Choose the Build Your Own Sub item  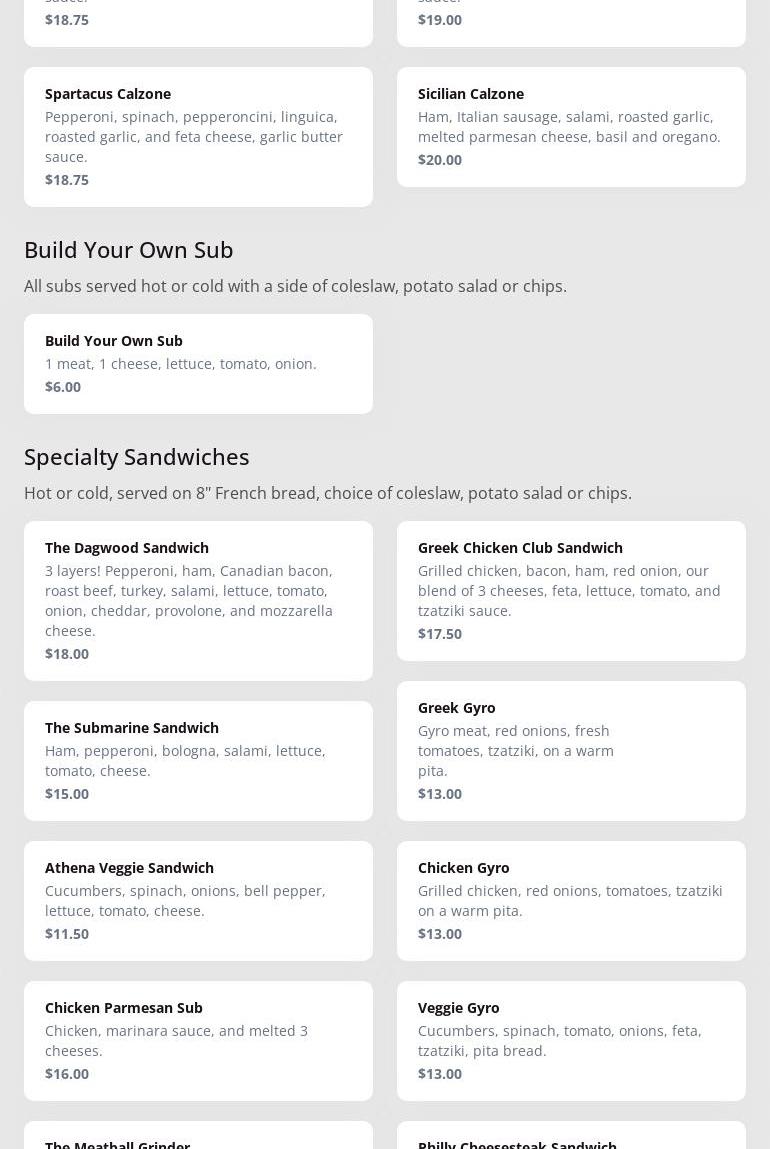[198, 363]
